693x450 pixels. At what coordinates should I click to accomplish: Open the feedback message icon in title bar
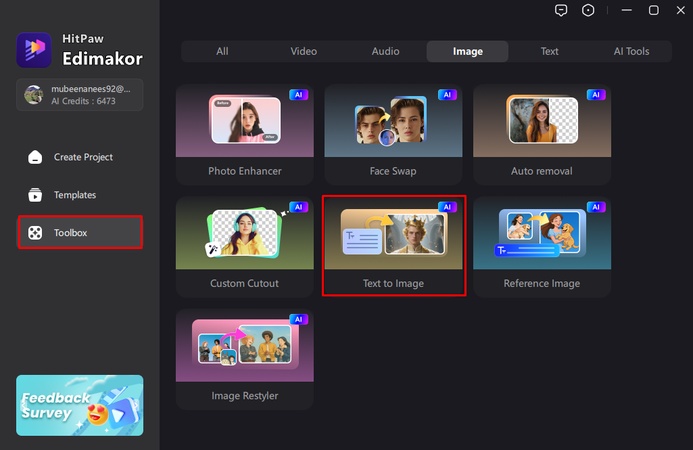(561, 10)
